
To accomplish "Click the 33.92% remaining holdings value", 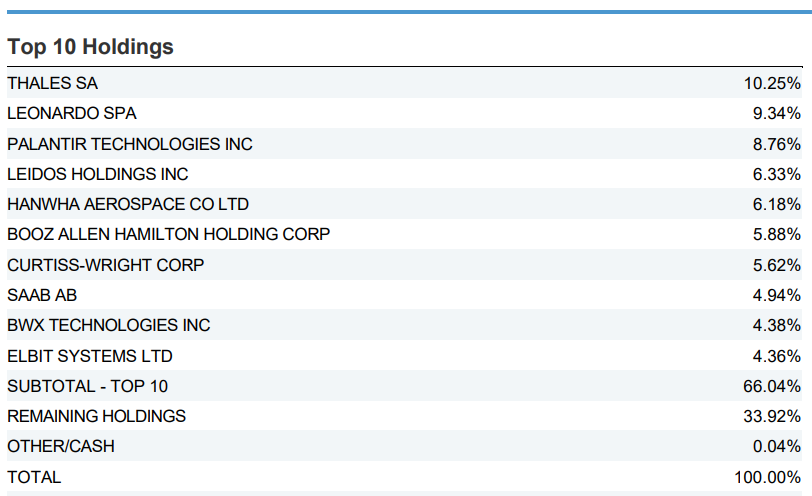I will [772, 416].
